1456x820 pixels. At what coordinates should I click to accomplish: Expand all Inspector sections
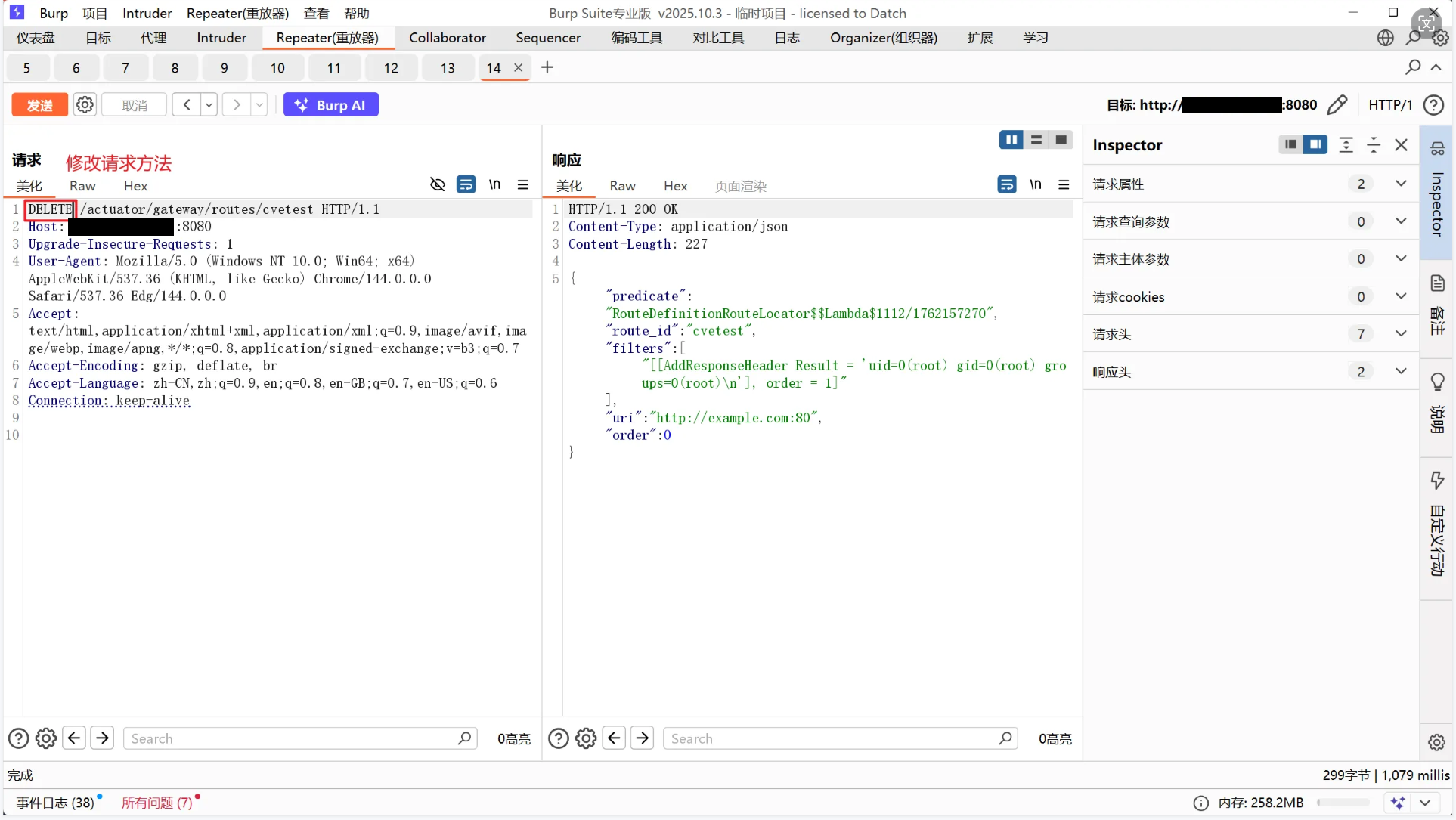point(1346,145)
